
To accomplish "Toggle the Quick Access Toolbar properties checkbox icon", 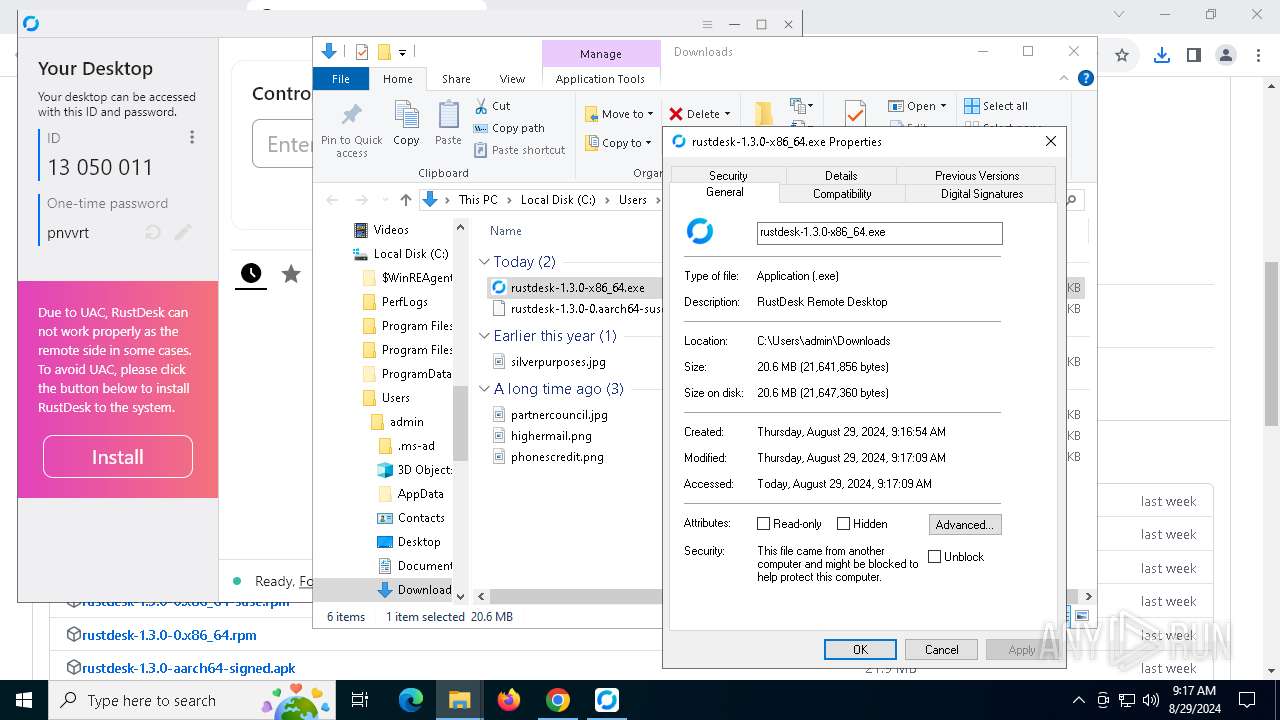I will 361,52.
